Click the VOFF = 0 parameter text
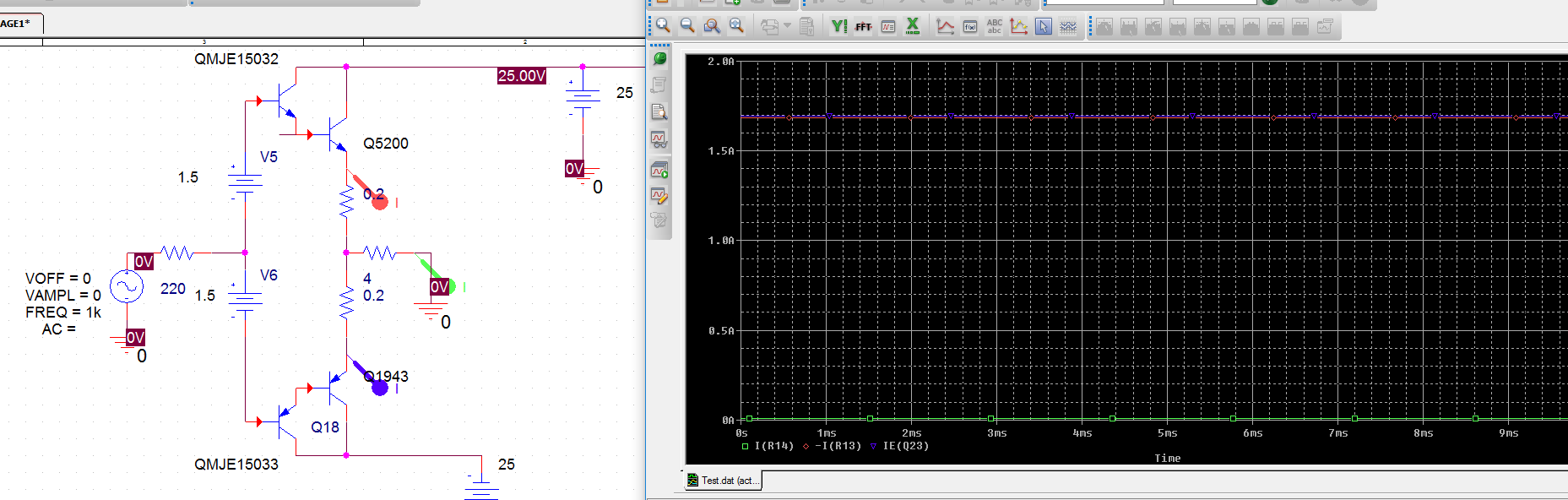This screenshot has width=1568, height=500. click(58, 279)
